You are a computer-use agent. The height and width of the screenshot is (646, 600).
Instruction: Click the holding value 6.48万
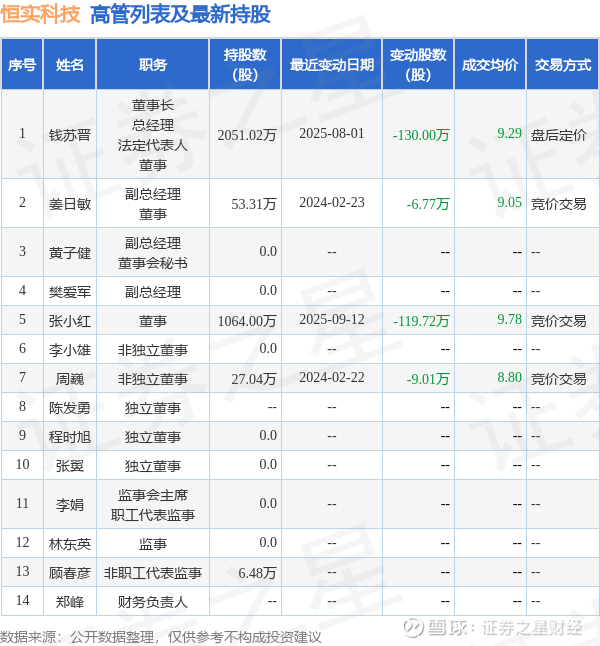257,573
